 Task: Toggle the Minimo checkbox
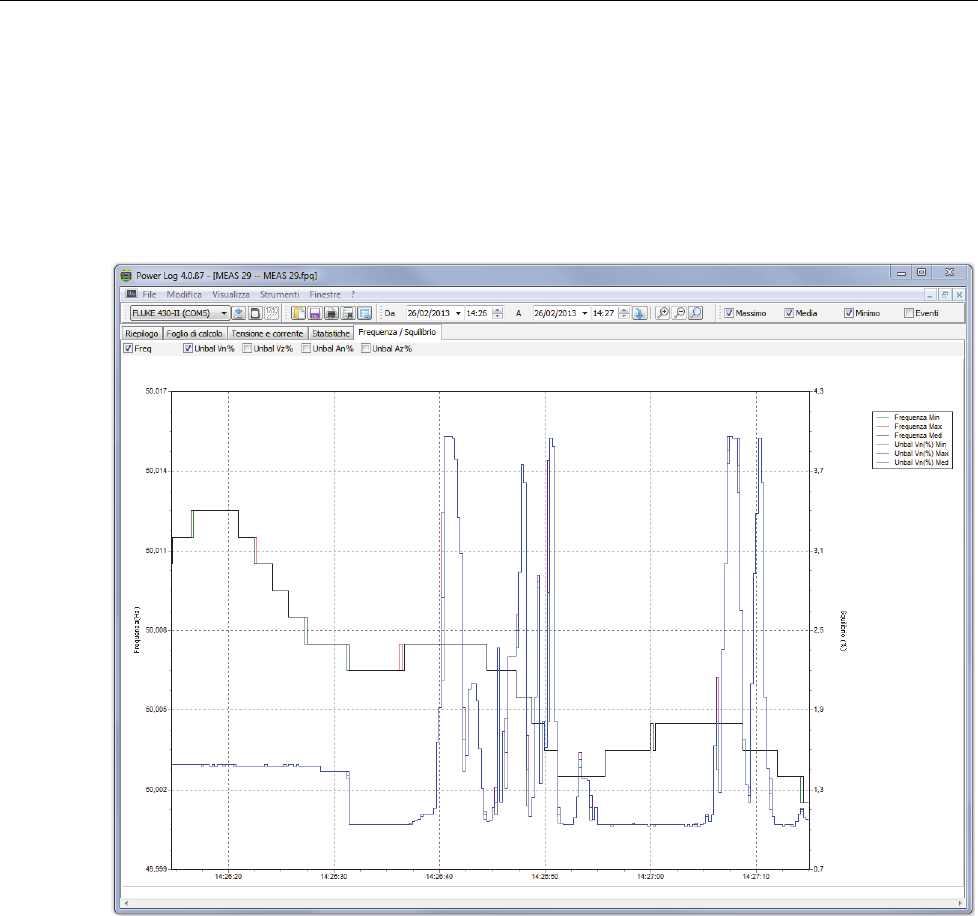pyautogui.click(x=849, y=313)
